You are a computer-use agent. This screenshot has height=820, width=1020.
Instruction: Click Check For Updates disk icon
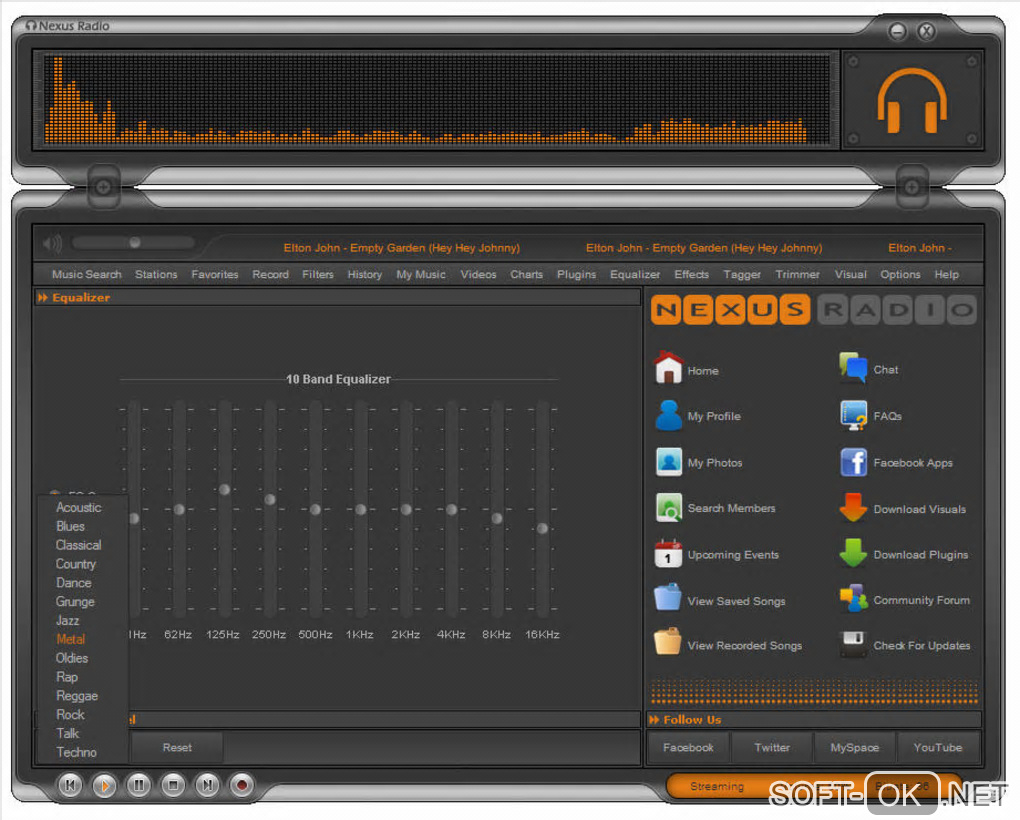tap(853, 644)
